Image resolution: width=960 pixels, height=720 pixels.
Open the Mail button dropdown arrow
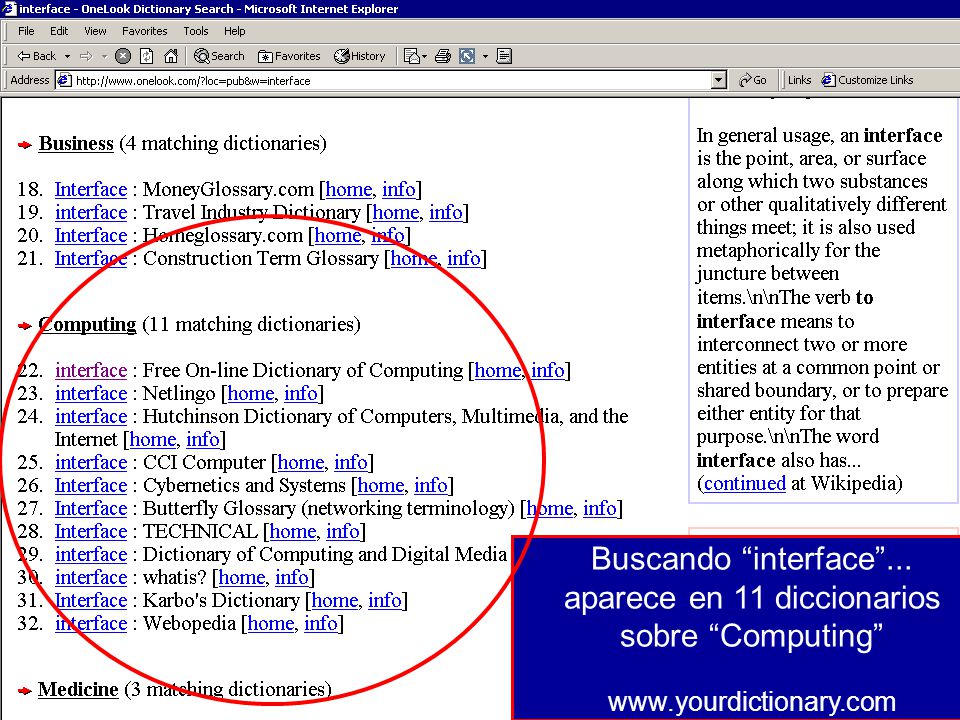(424, 57)
